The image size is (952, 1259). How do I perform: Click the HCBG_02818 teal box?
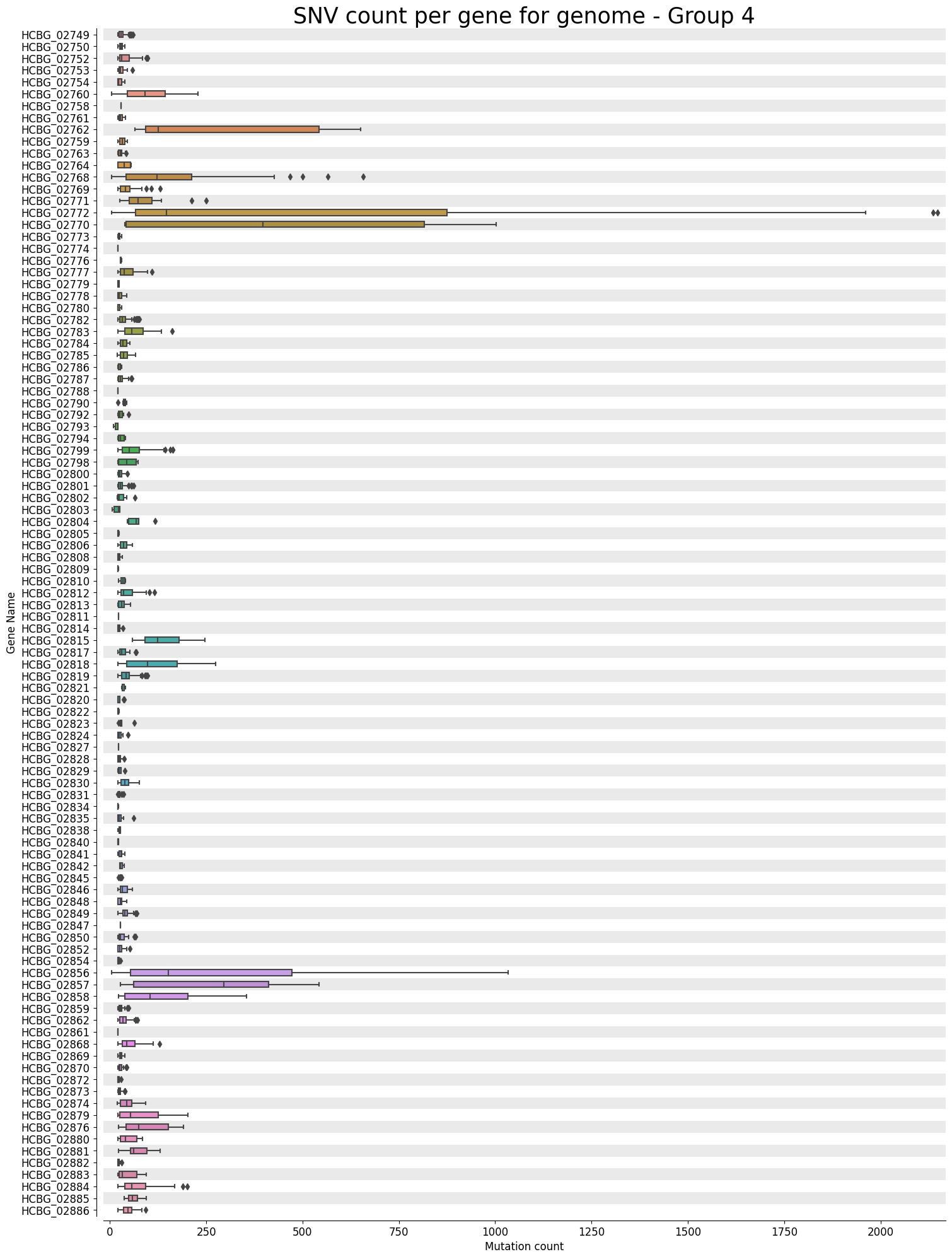pos(152,664)
